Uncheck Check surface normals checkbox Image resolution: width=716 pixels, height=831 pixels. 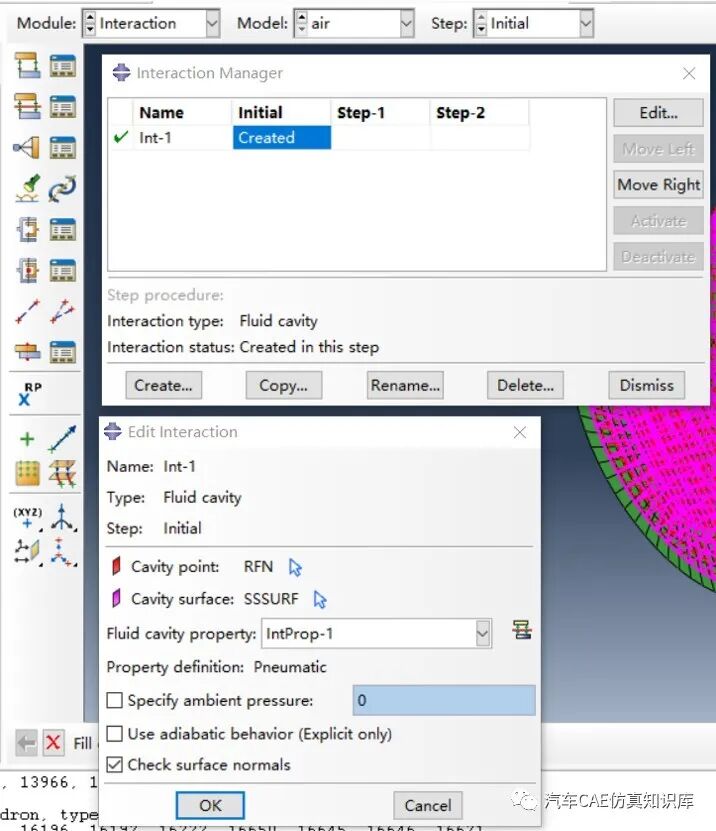point(114,764)
